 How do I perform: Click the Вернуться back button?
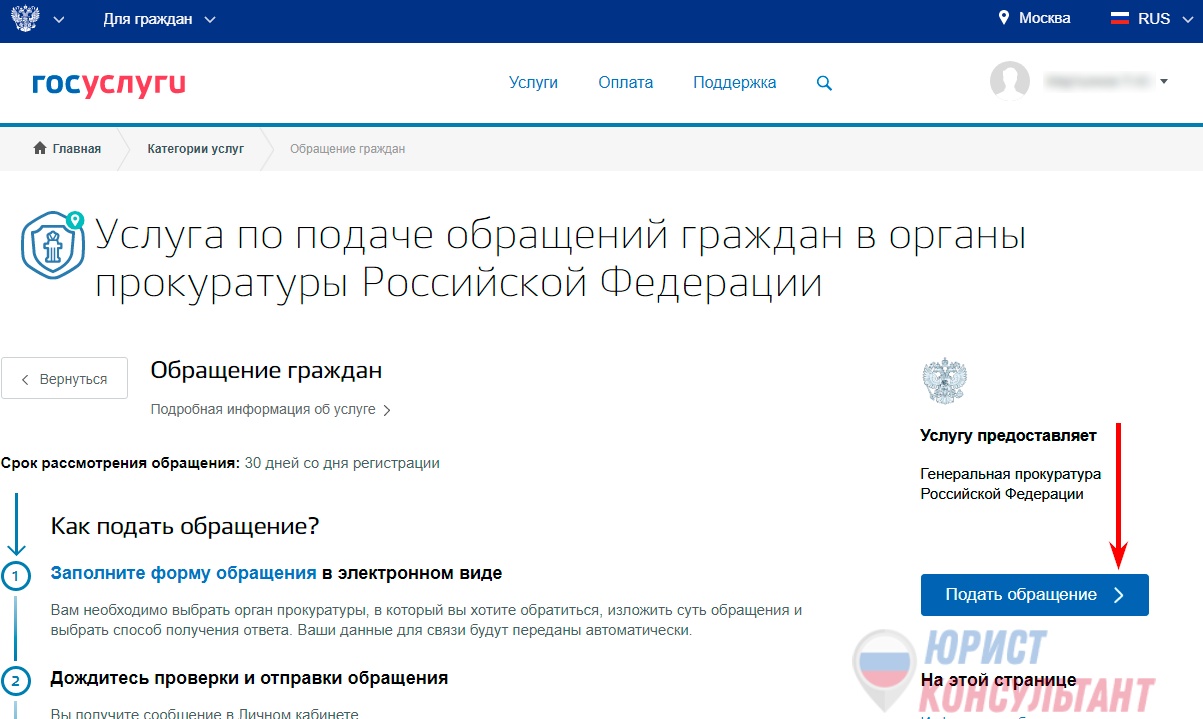[x=64, y=377]
